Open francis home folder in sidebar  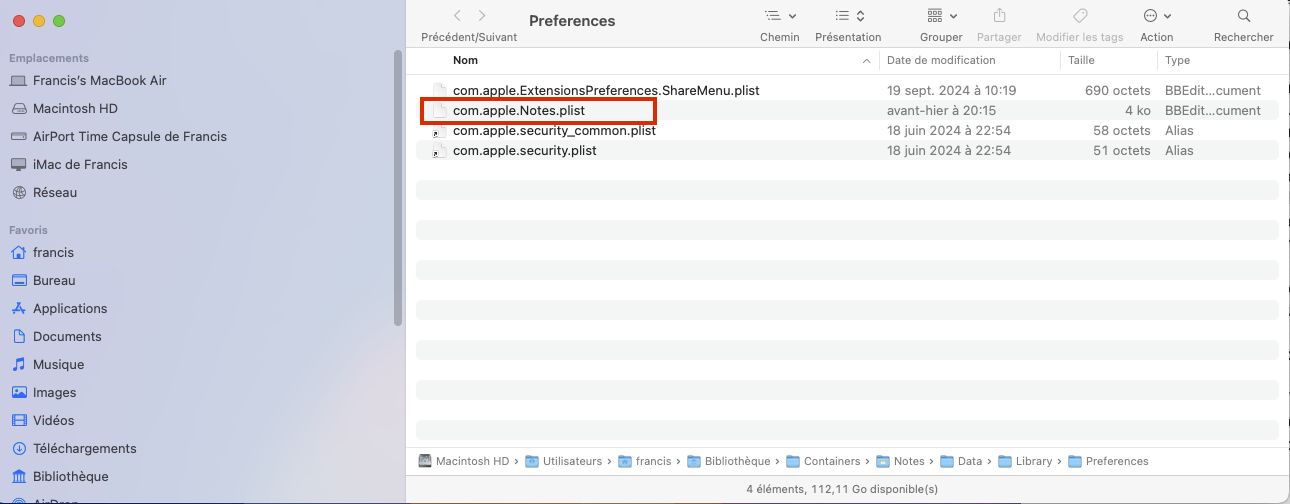(53, 252)
